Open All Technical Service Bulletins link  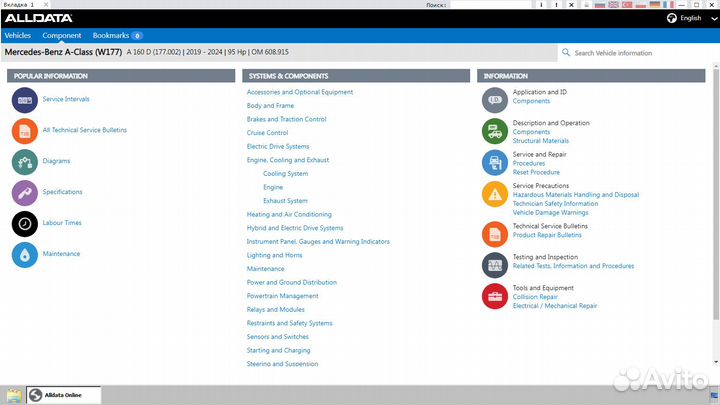(84, 130)
